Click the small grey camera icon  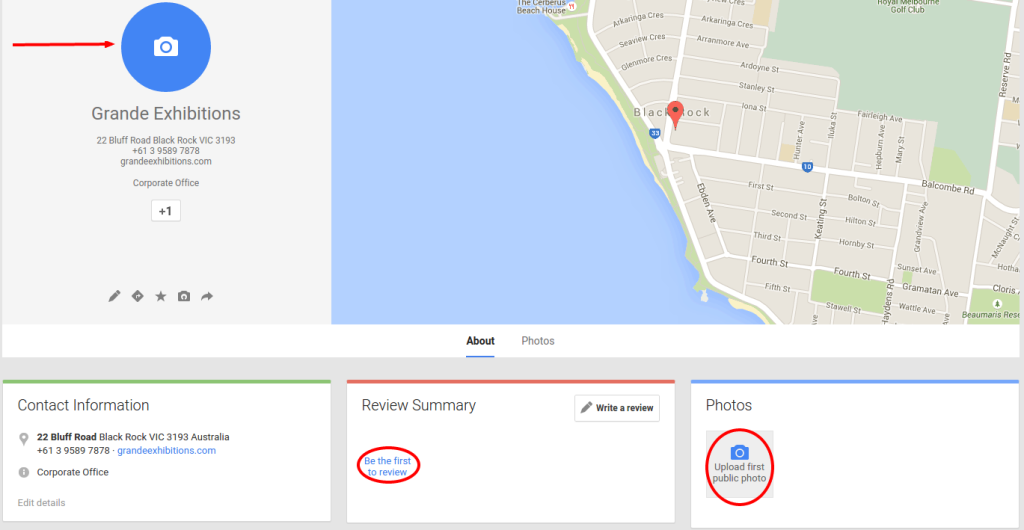coord(184,296)
